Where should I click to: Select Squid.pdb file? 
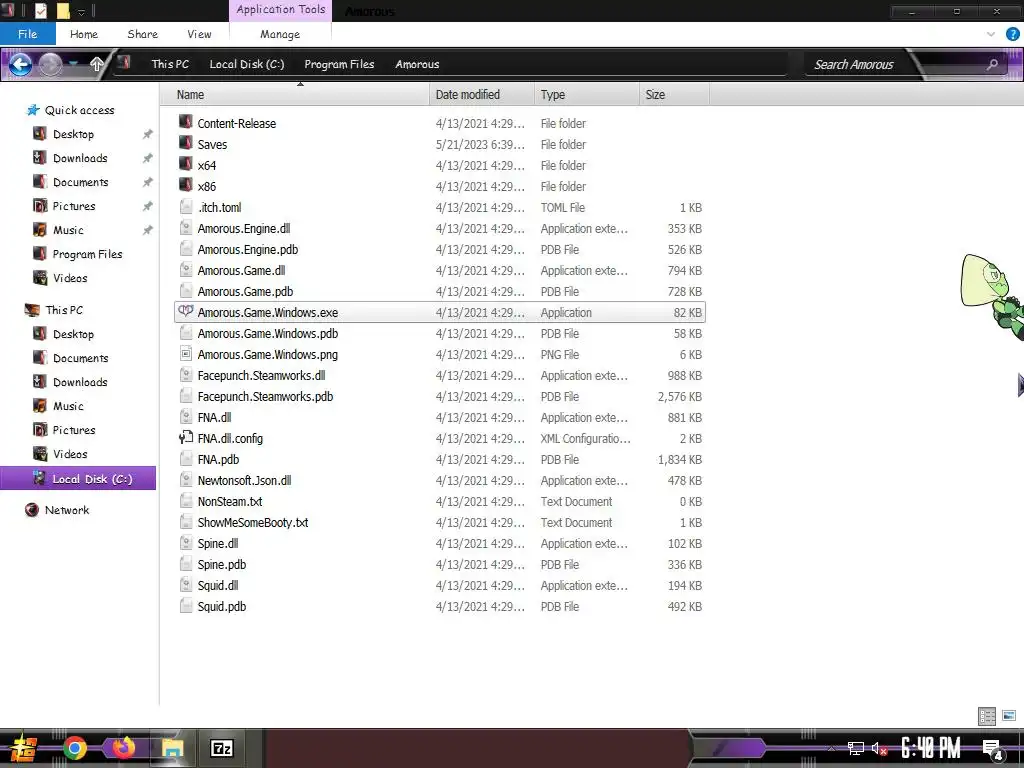(440, 607)
